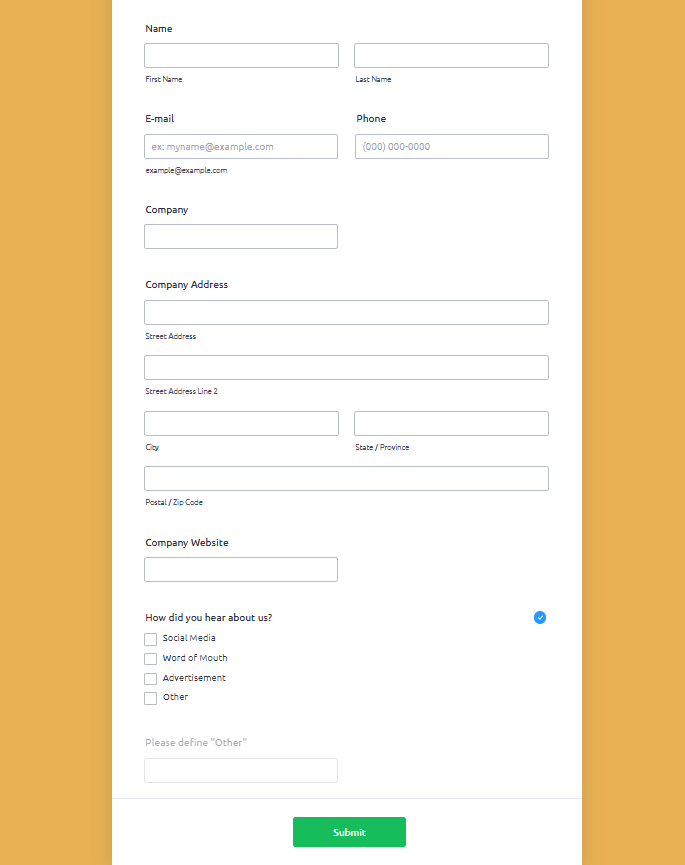Click the Postal / Zip Code field

tap(346, 478)
